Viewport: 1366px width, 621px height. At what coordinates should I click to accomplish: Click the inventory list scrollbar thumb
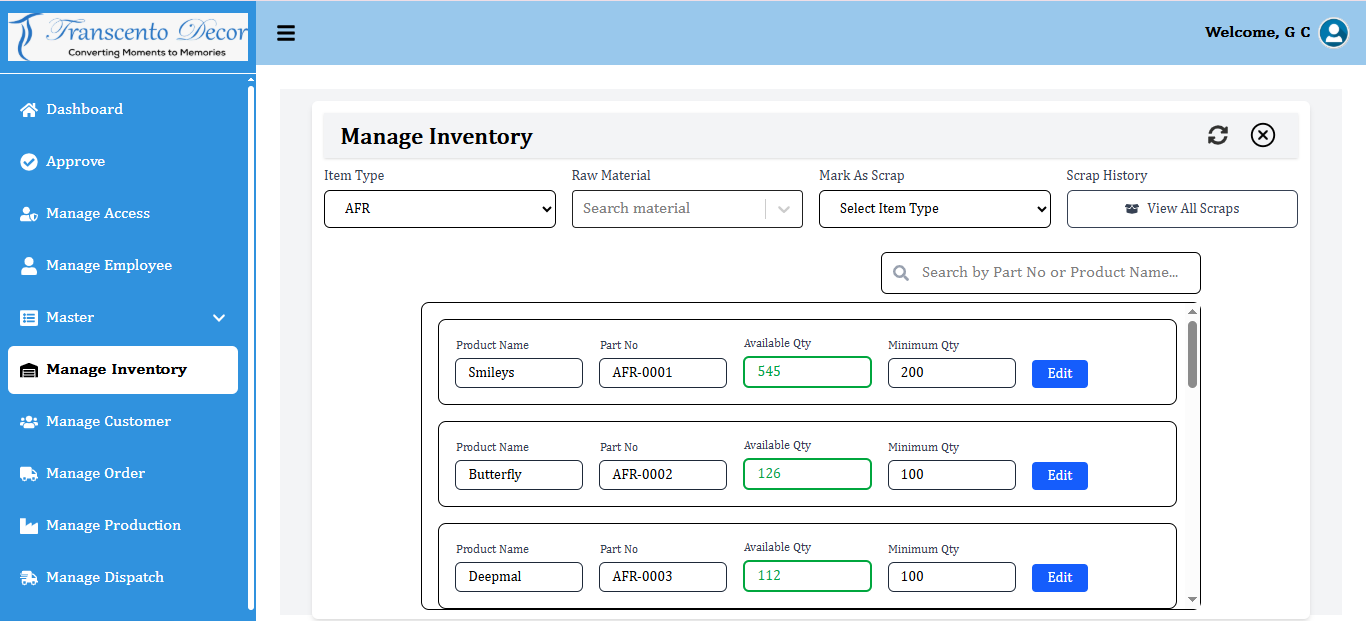click(x=1192, y=354)
